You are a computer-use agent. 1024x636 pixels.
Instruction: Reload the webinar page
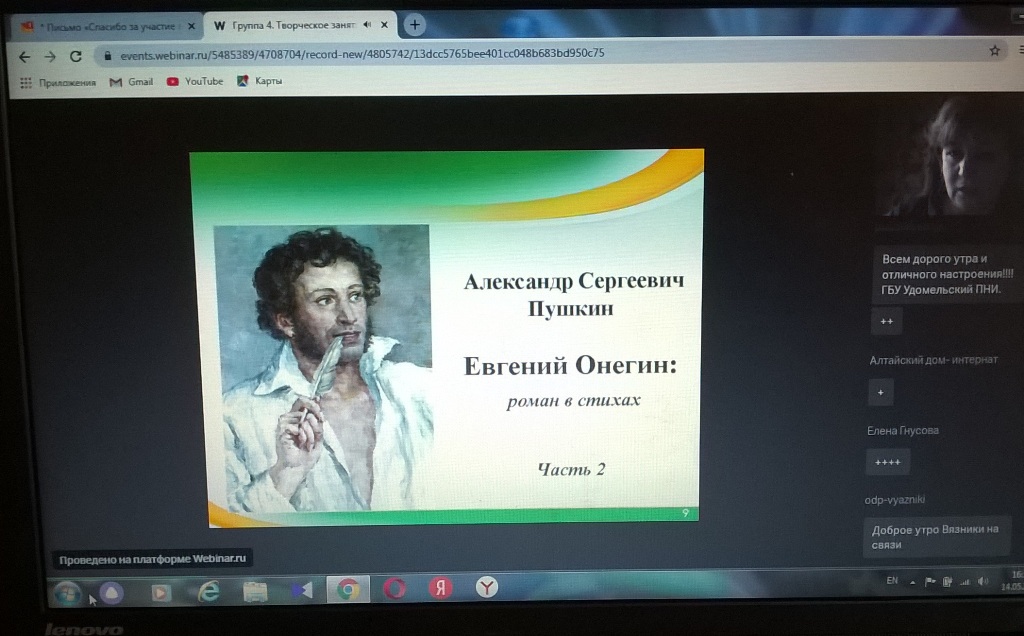[76, 56]
